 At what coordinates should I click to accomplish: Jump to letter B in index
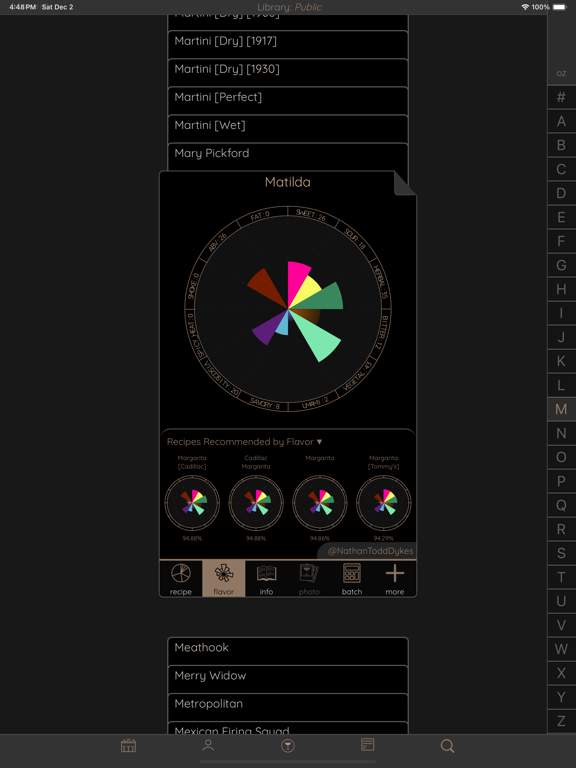(561, 145)
